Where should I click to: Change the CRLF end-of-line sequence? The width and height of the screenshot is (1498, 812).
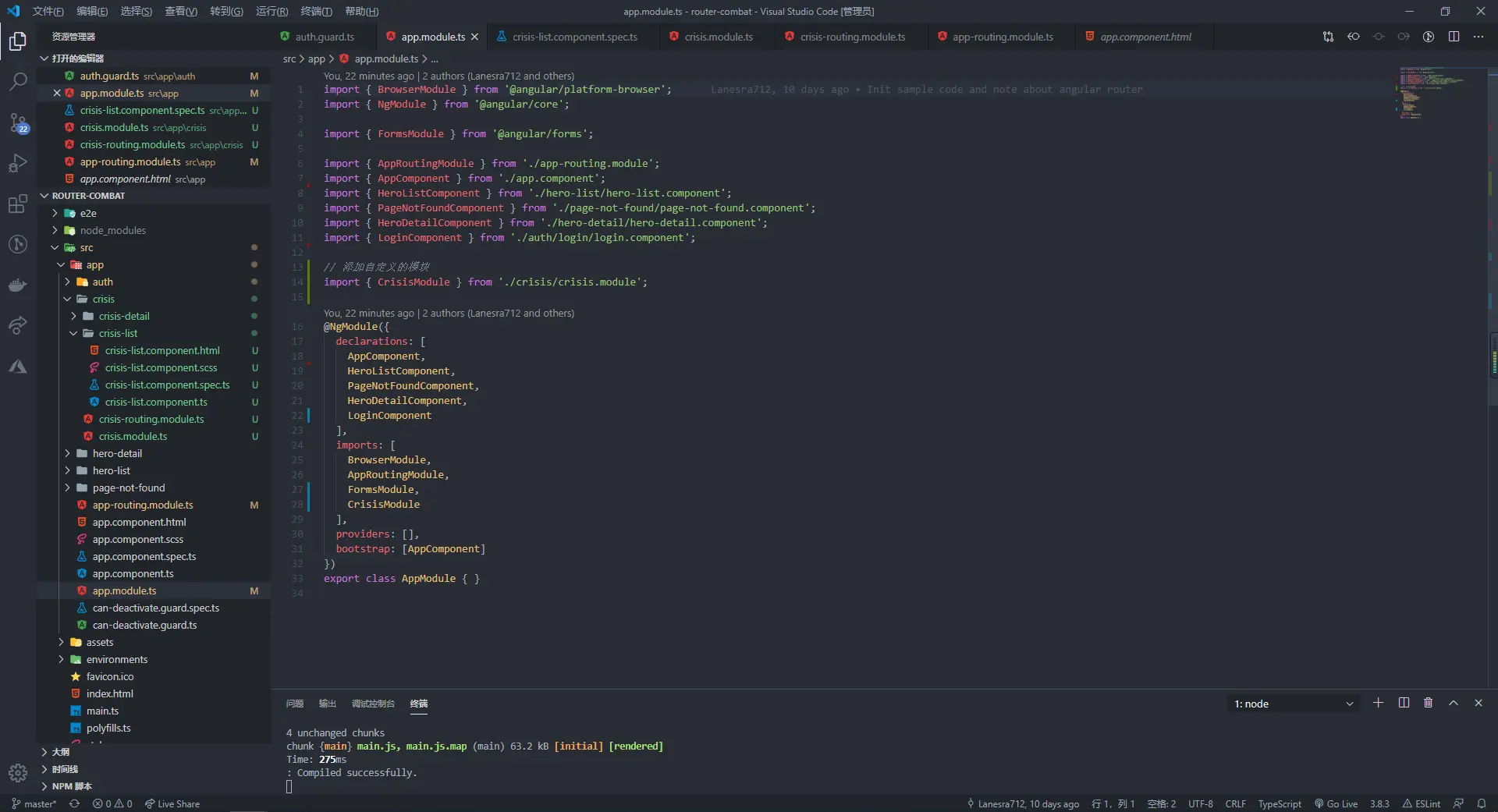click(1235, 803)
